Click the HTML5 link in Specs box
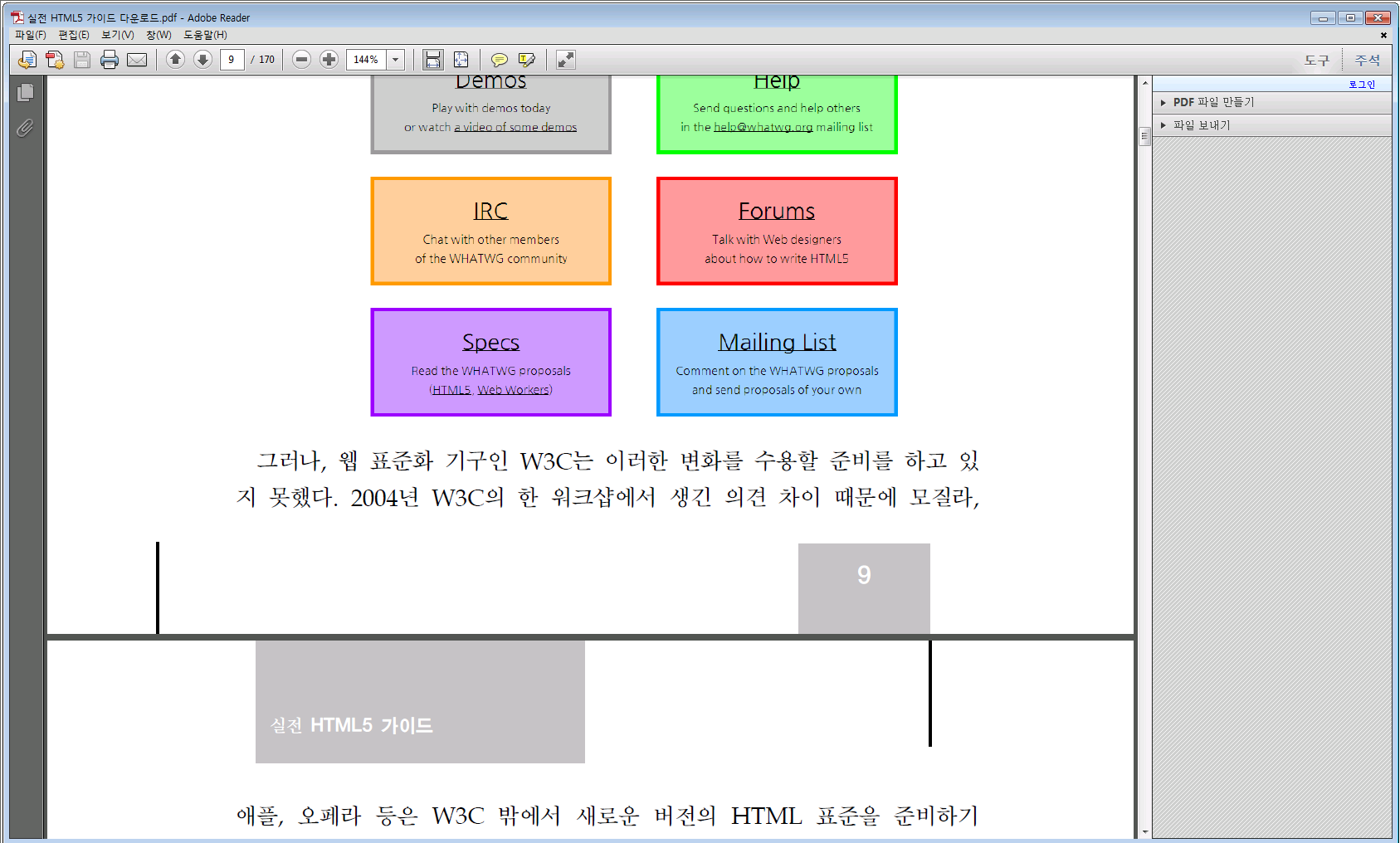 click(451, 390)
